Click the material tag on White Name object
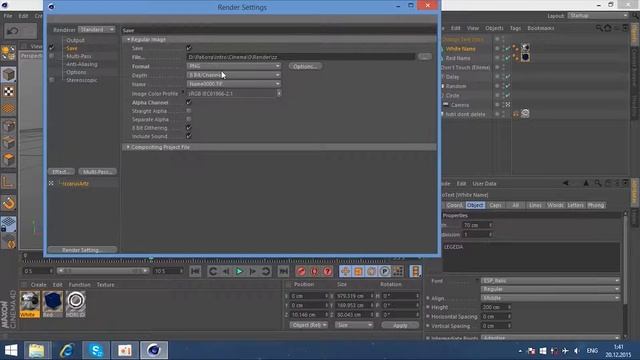Viewport: 640px width, 360px height. coord(525,48)
